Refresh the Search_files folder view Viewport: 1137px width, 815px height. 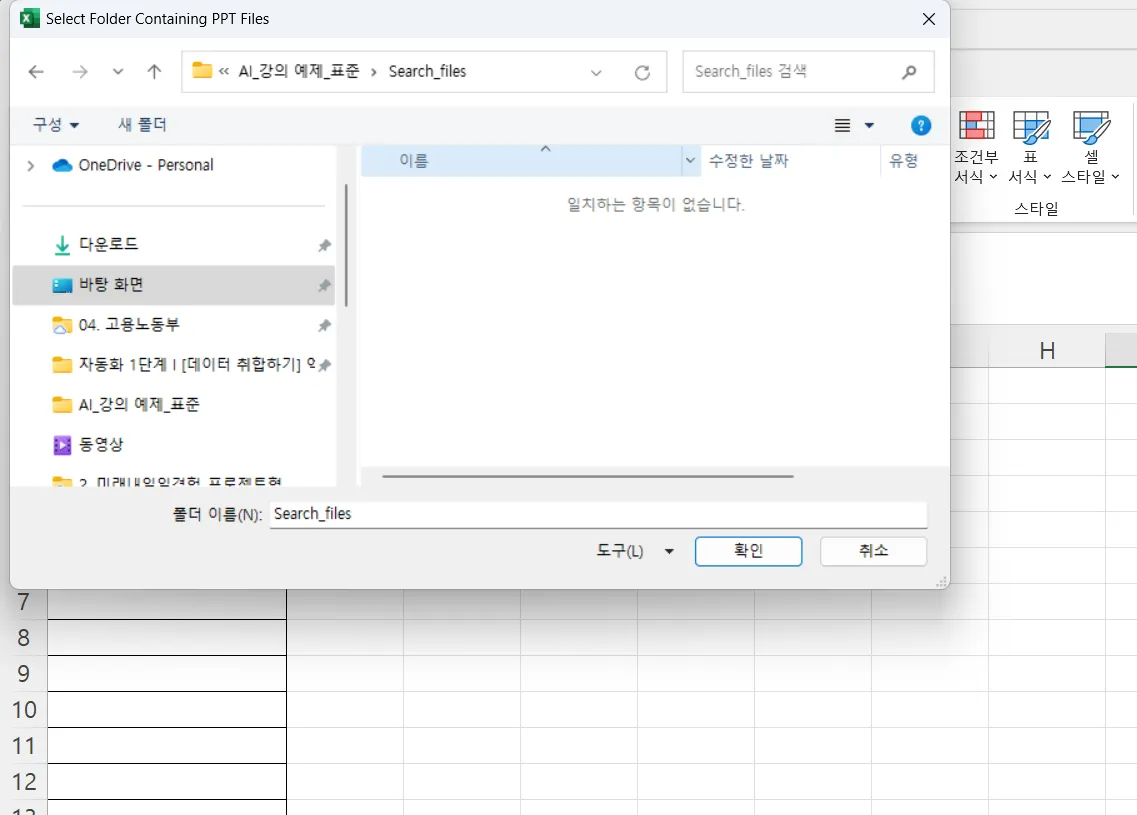pos(642,72)
